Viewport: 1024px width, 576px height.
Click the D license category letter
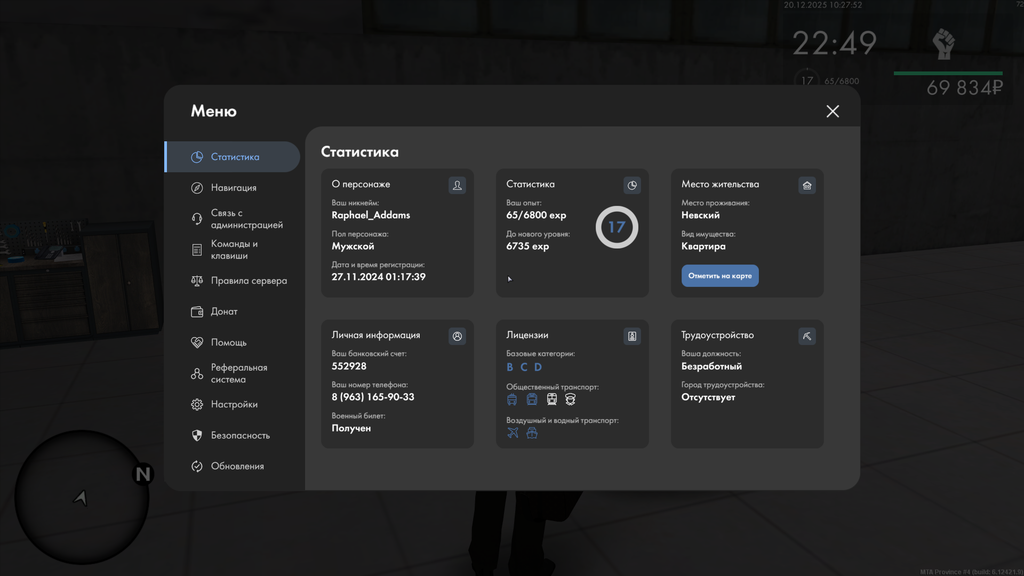(x=538, y=367)
